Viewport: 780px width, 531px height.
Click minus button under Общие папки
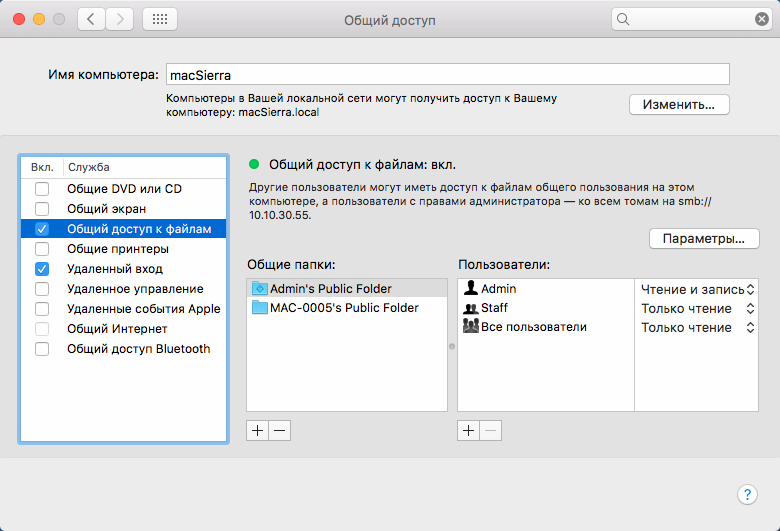tap(279, 430)
